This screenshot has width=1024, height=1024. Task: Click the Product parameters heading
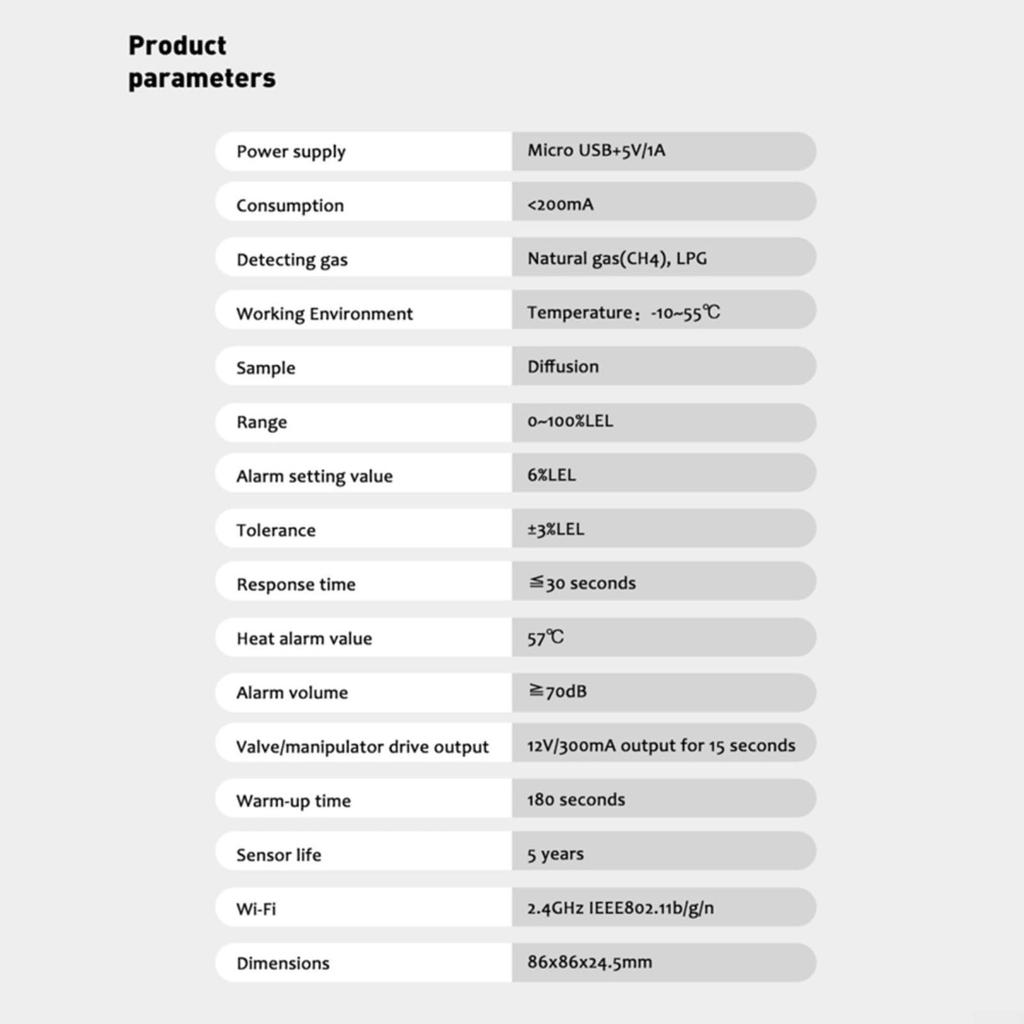(201, 62)
